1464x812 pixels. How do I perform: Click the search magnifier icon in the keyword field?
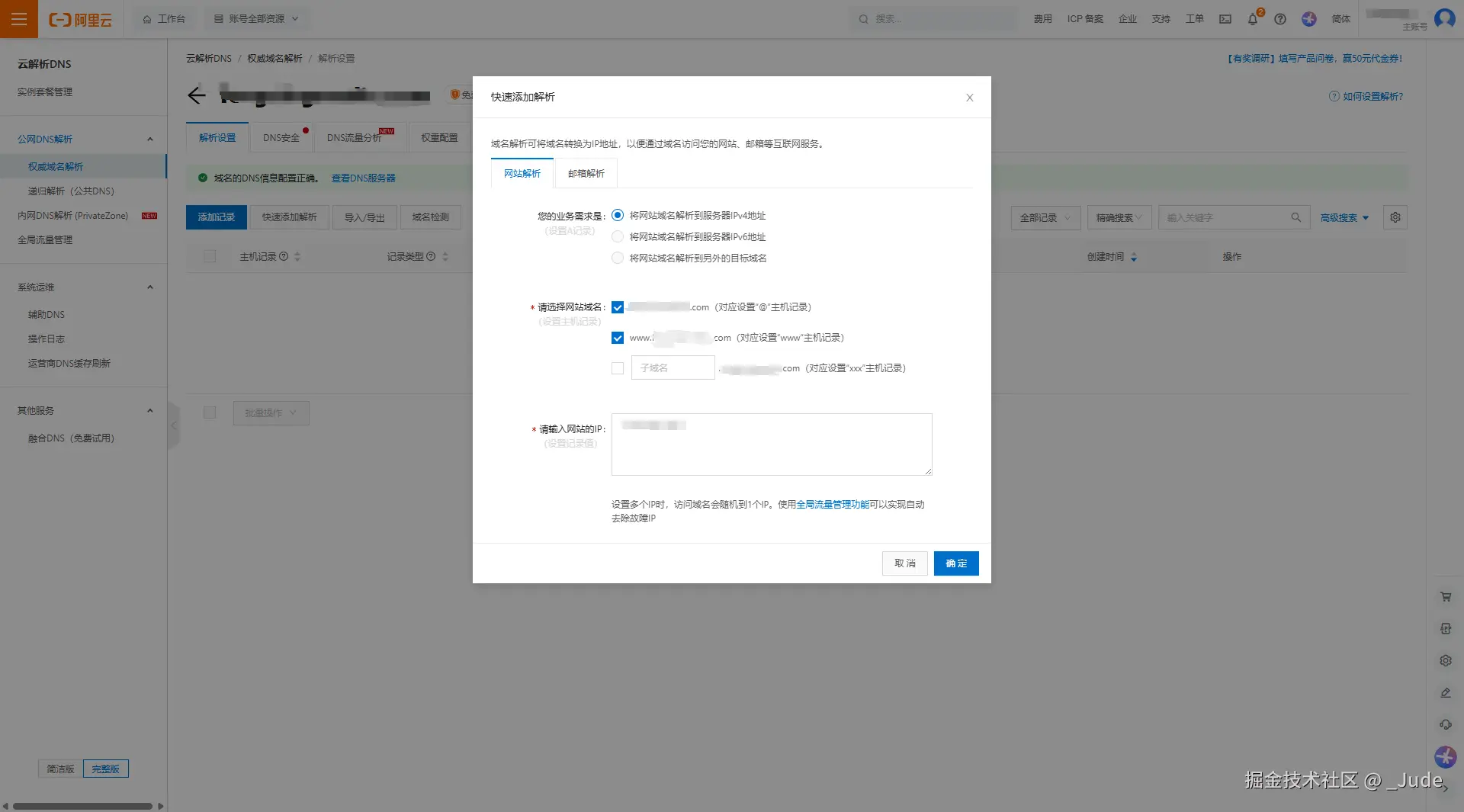(1296, 217)
